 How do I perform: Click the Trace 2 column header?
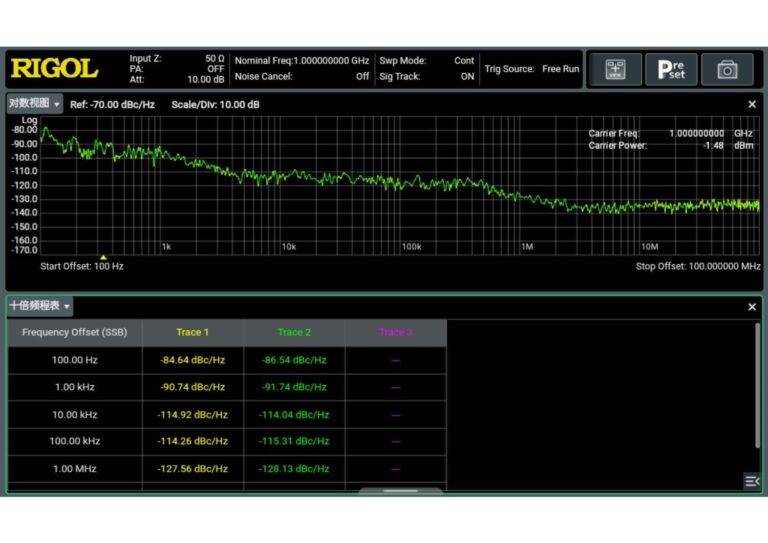(x=294, y=332)
